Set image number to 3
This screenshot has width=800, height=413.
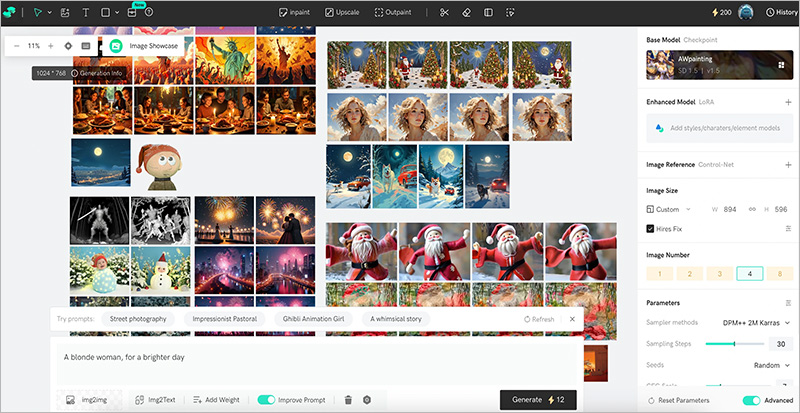point(719,274)
